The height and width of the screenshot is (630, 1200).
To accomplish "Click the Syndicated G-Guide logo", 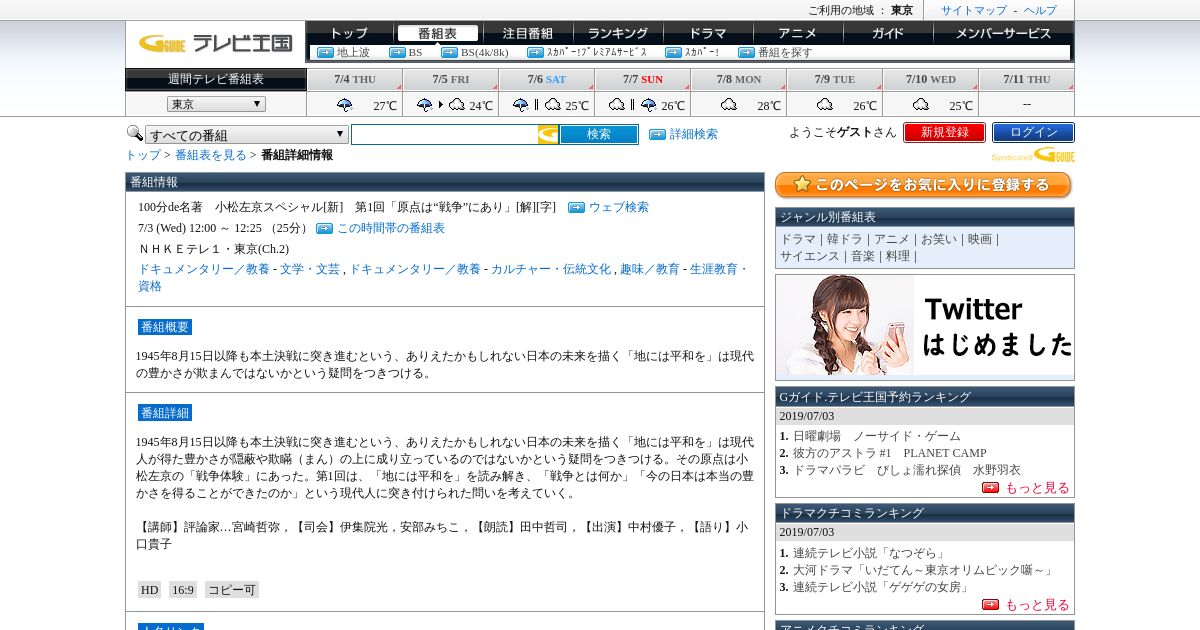I will pyautogui.click(x=1033, y=155).
